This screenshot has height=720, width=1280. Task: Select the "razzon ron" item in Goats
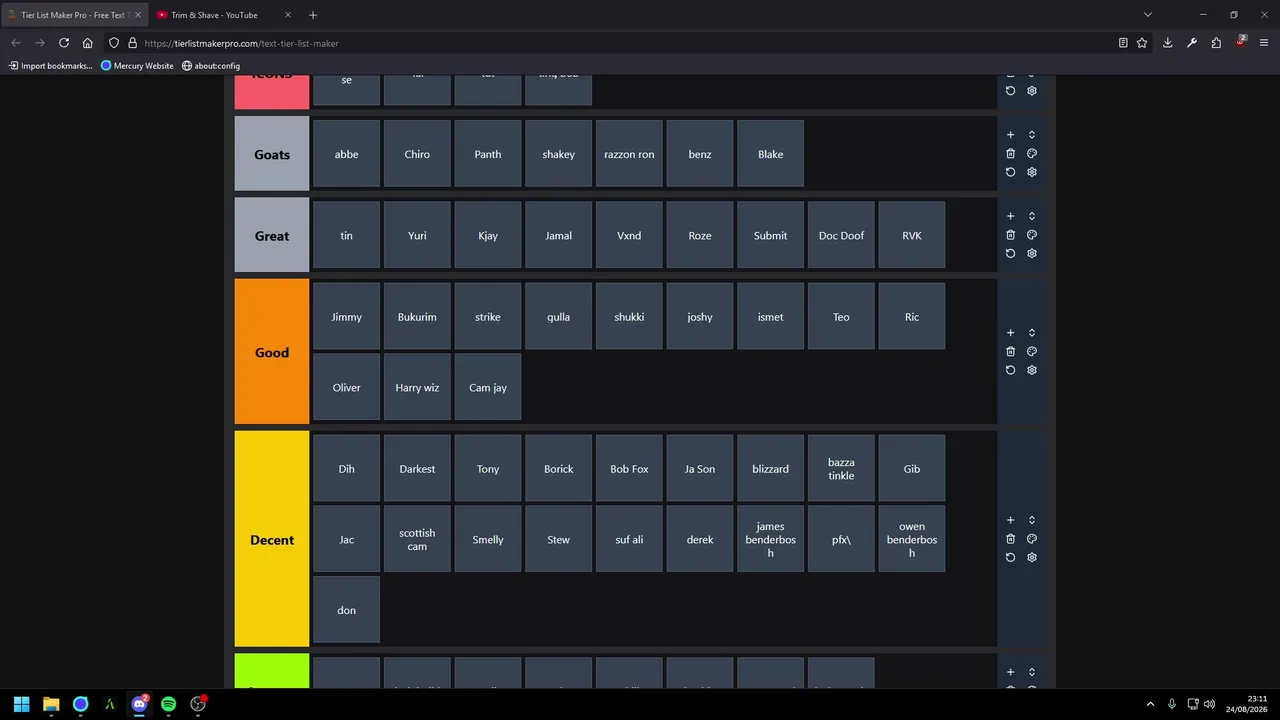(629, 154)
